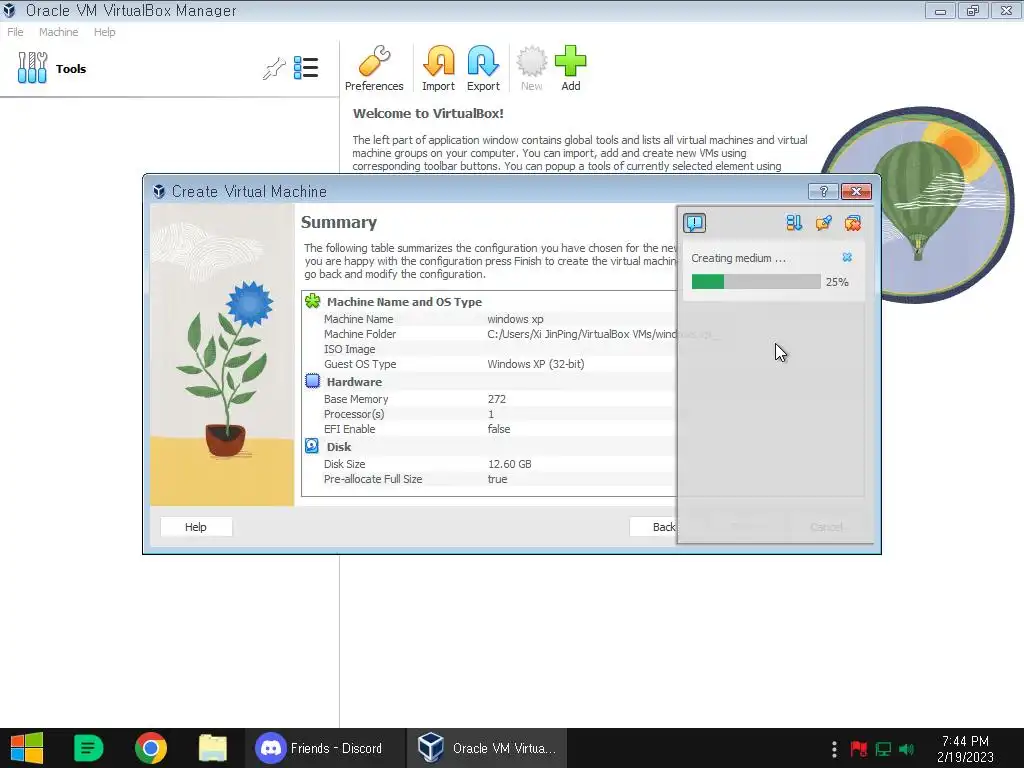Open the Windows Start button
Viewport: 1024px width, 768px height.
[27, 748]
